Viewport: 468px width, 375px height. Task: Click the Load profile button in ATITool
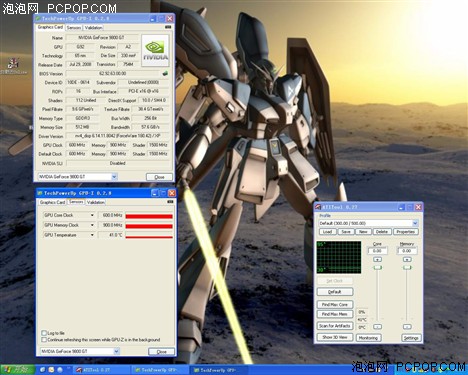point(327,232)
